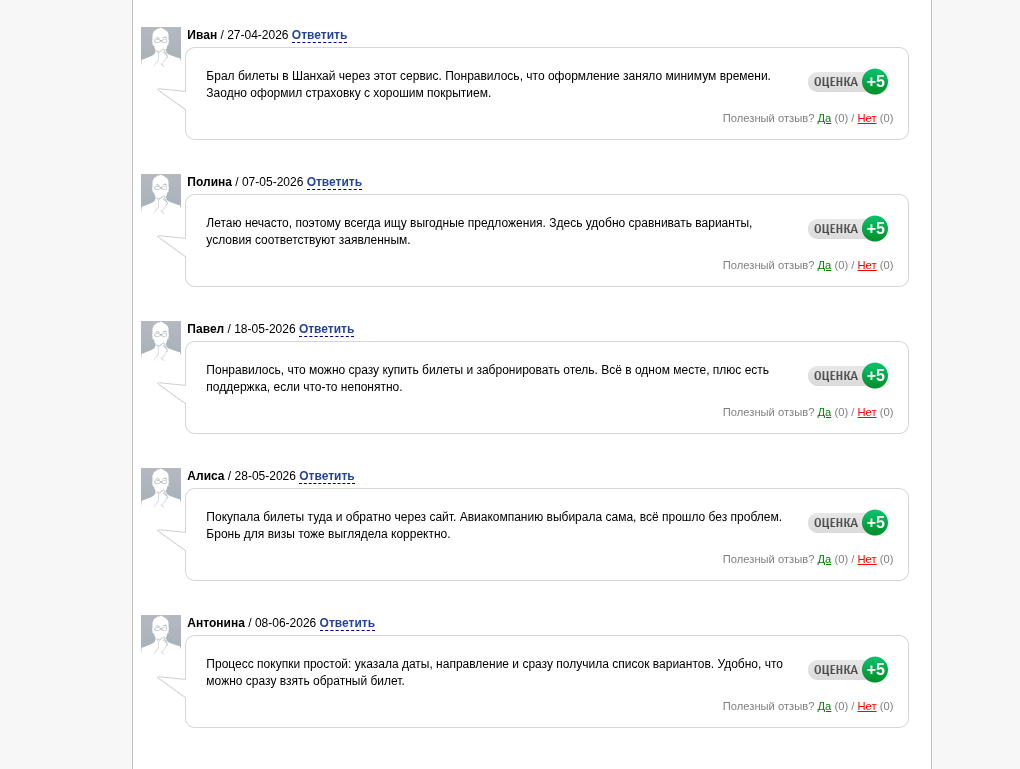The width and height of the screenshot is (1020, 769).
Task: Click Антонина's avatar image
Action: 161,635
